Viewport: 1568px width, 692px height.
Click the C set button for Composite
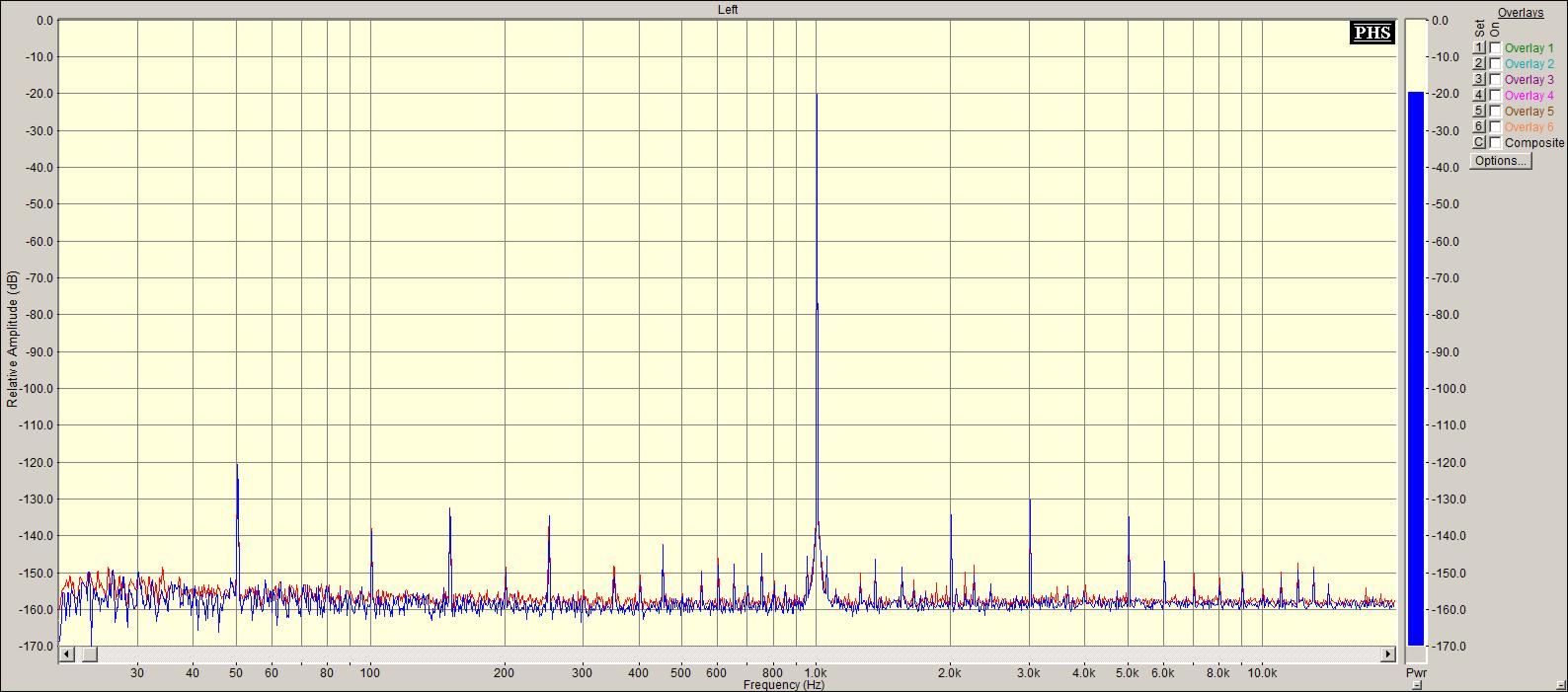click(1479, 143)
